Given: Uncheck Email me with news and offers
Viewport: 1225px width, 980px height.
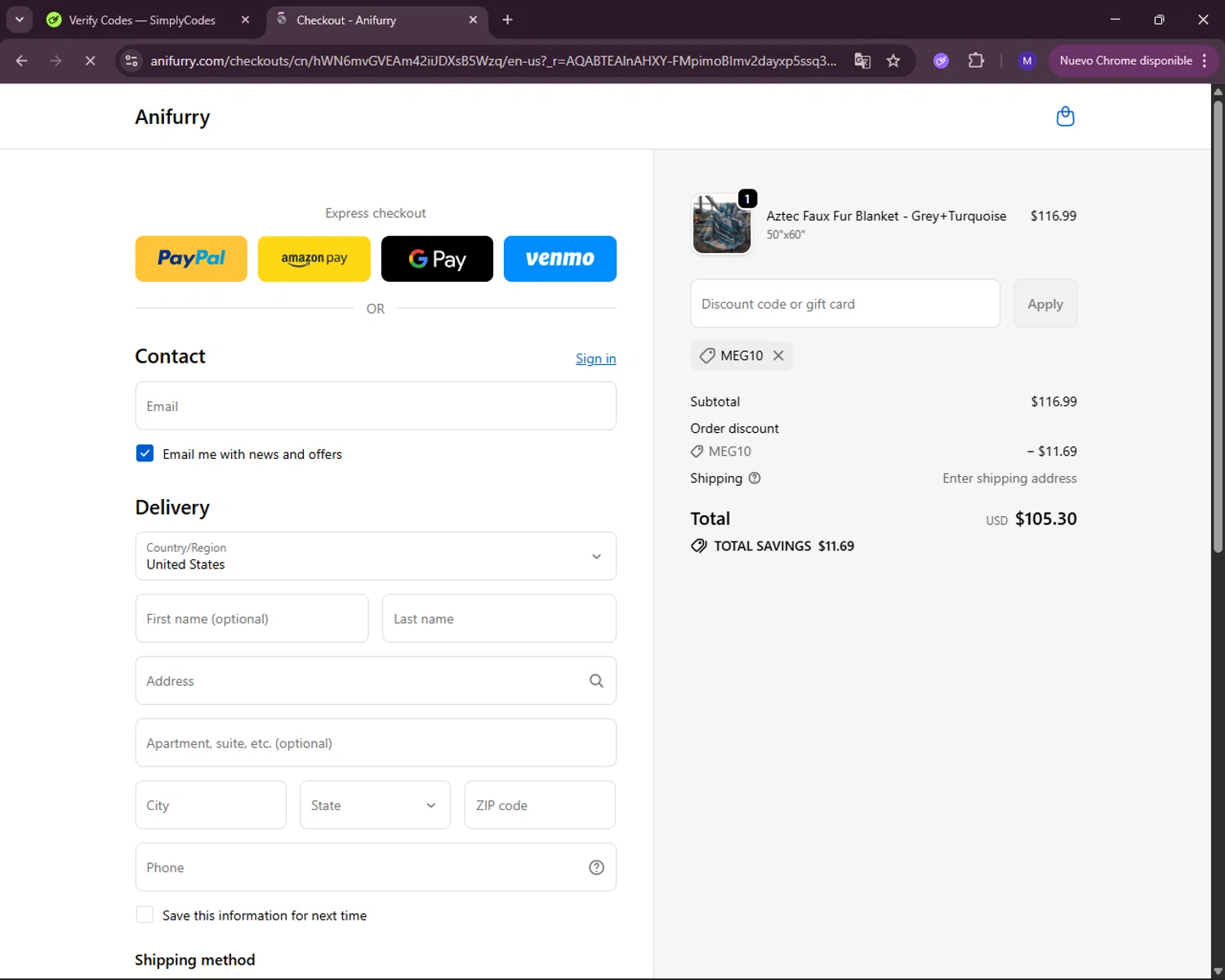Looking at the screenshot, I should [145, 453].
